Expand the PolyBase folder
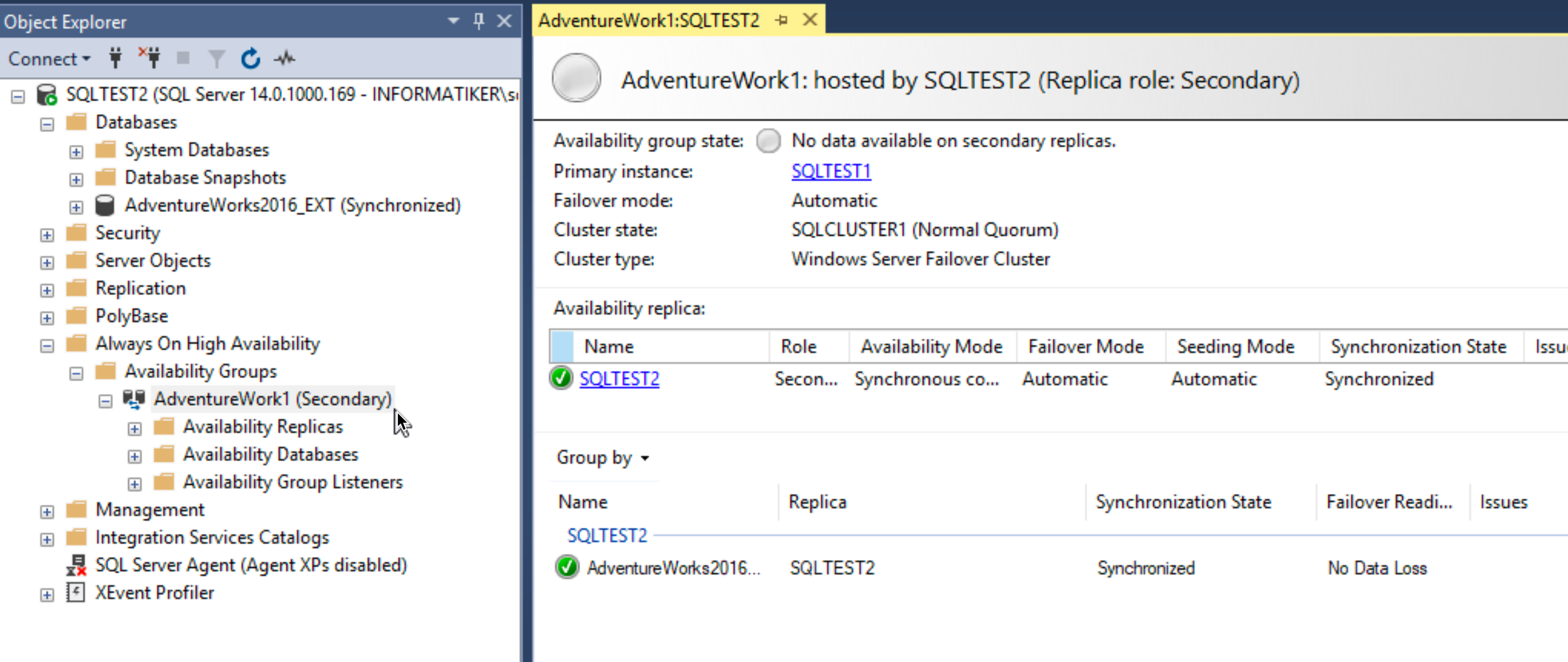The height and width of the screenshot is (662, 1568). click(x=47, y=318)
